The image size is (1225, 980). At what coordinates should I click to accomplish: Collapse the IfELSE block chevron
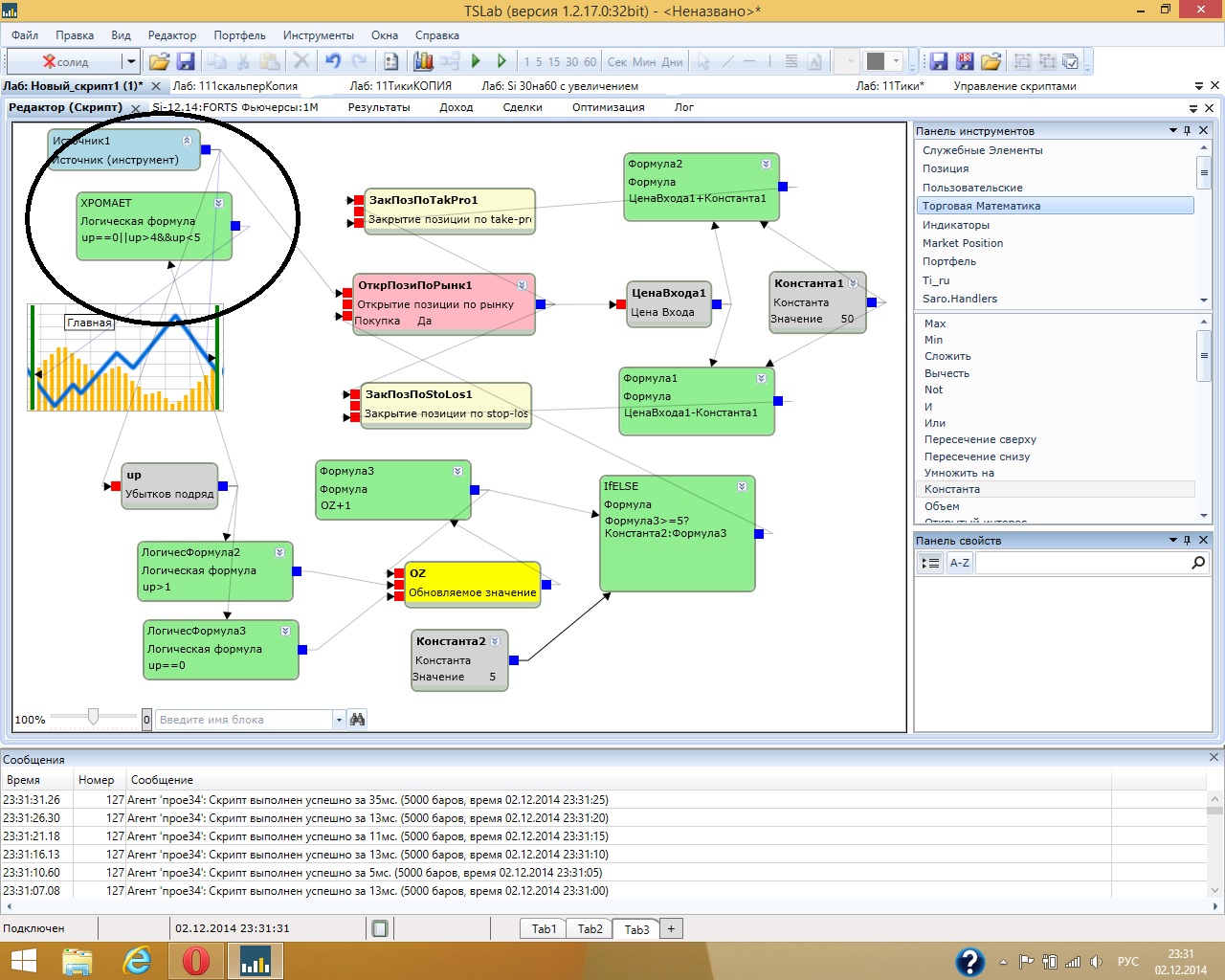[742, 486]
